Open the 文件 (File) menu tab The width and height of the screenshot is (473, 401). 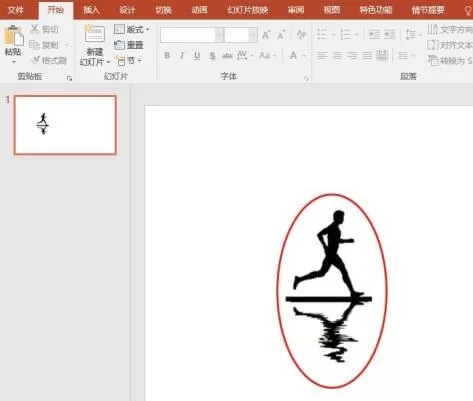[15, 10]
